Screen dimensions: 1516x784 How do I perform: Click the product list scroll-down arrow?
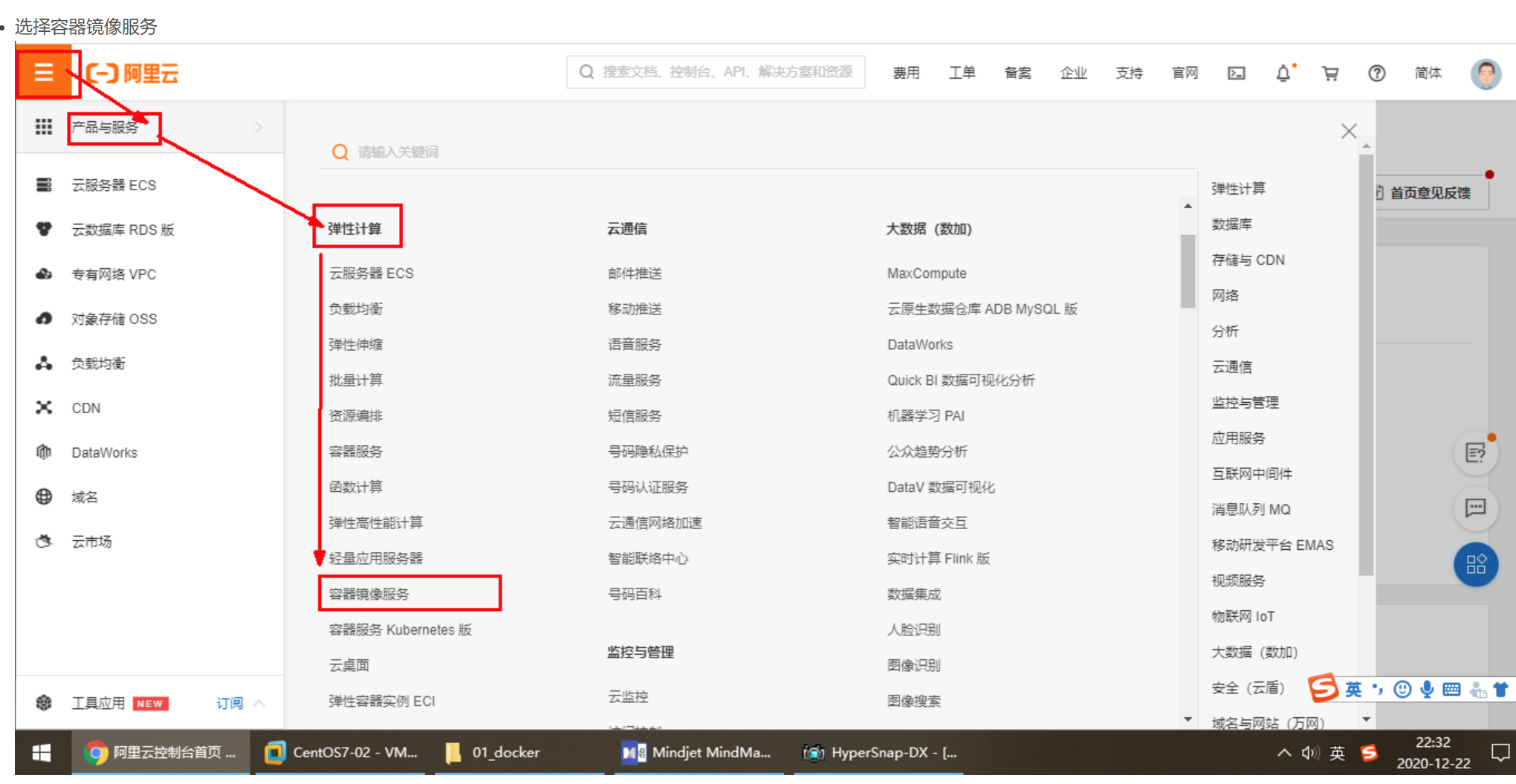click(1188, 719)
